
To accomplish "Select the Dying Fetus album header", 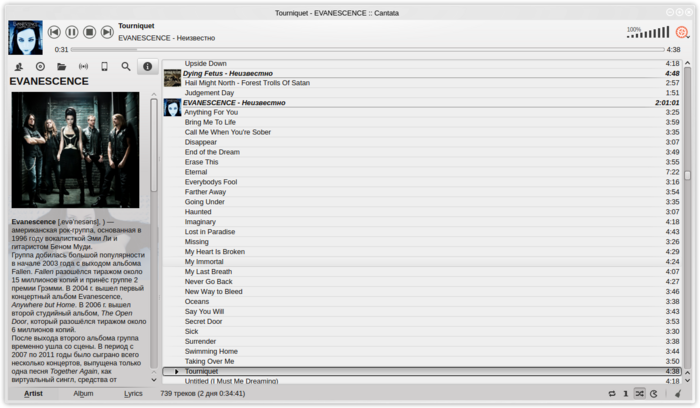I will 422,73.
